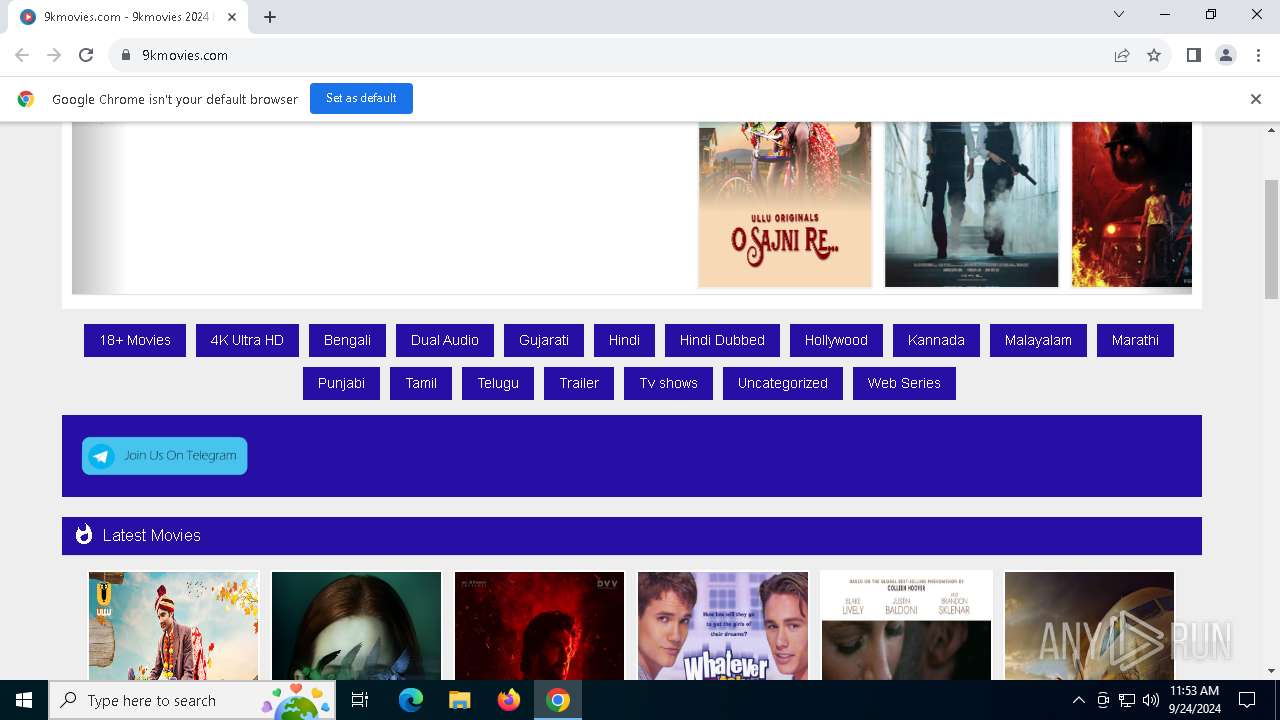
Task: Bookmark this tab with star
Action: [x=1154, y=55]
